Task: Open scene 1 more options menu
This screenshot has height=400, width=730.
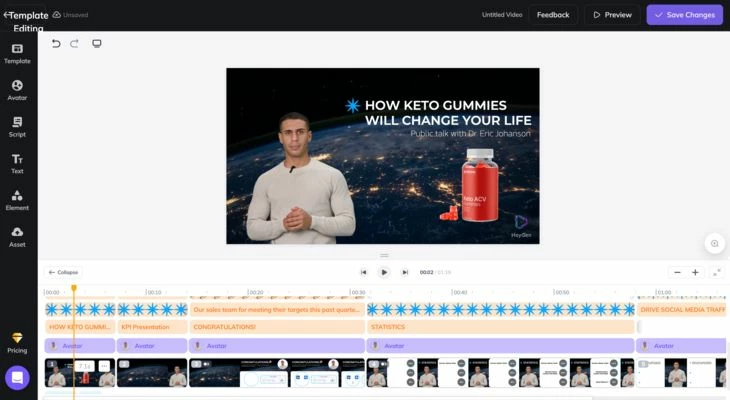Action: tap(104, 366)
